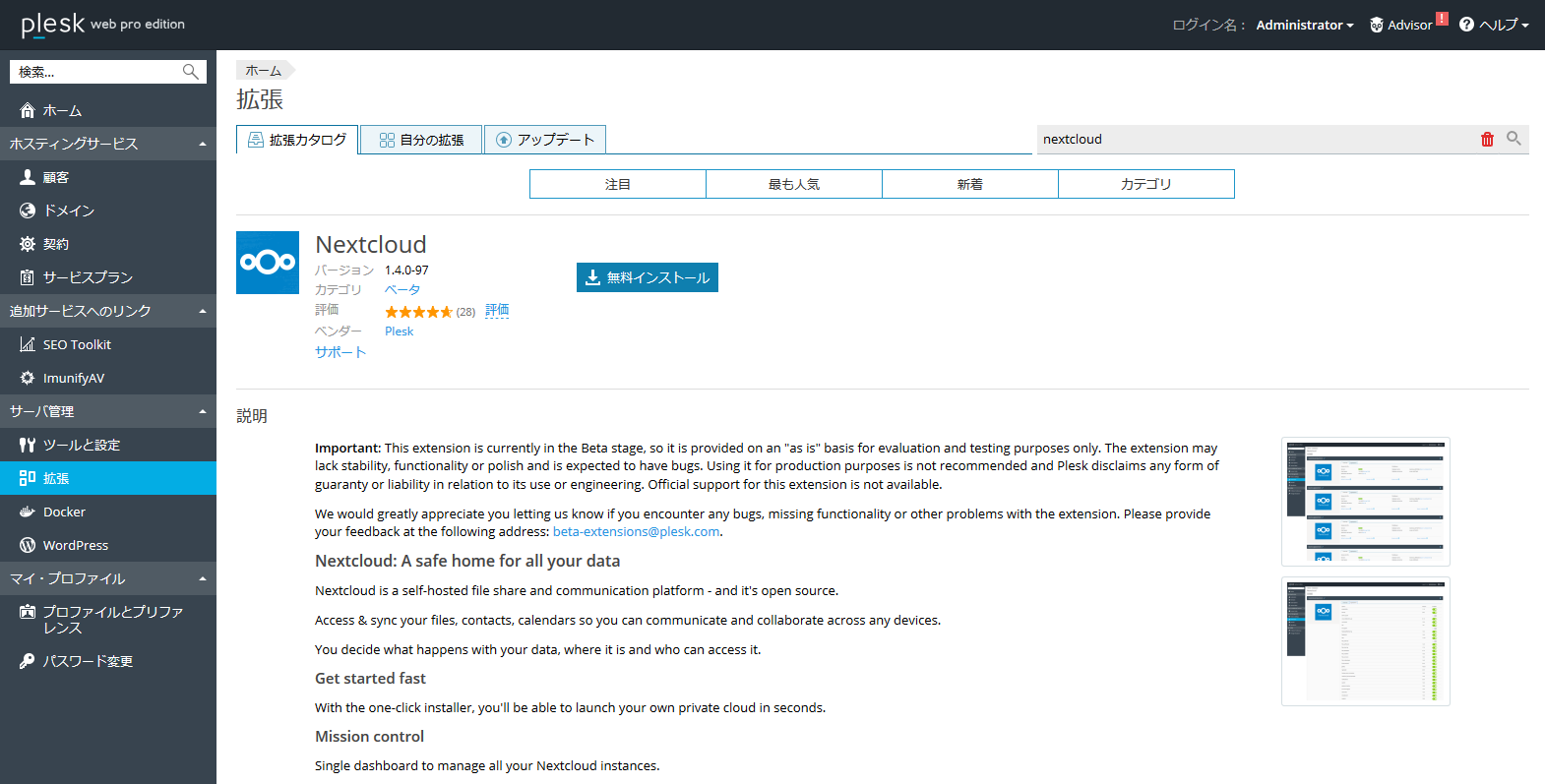Click the beta-extensions@plesk.com email link
This screenshot has width=1545, height=784.
636,531
